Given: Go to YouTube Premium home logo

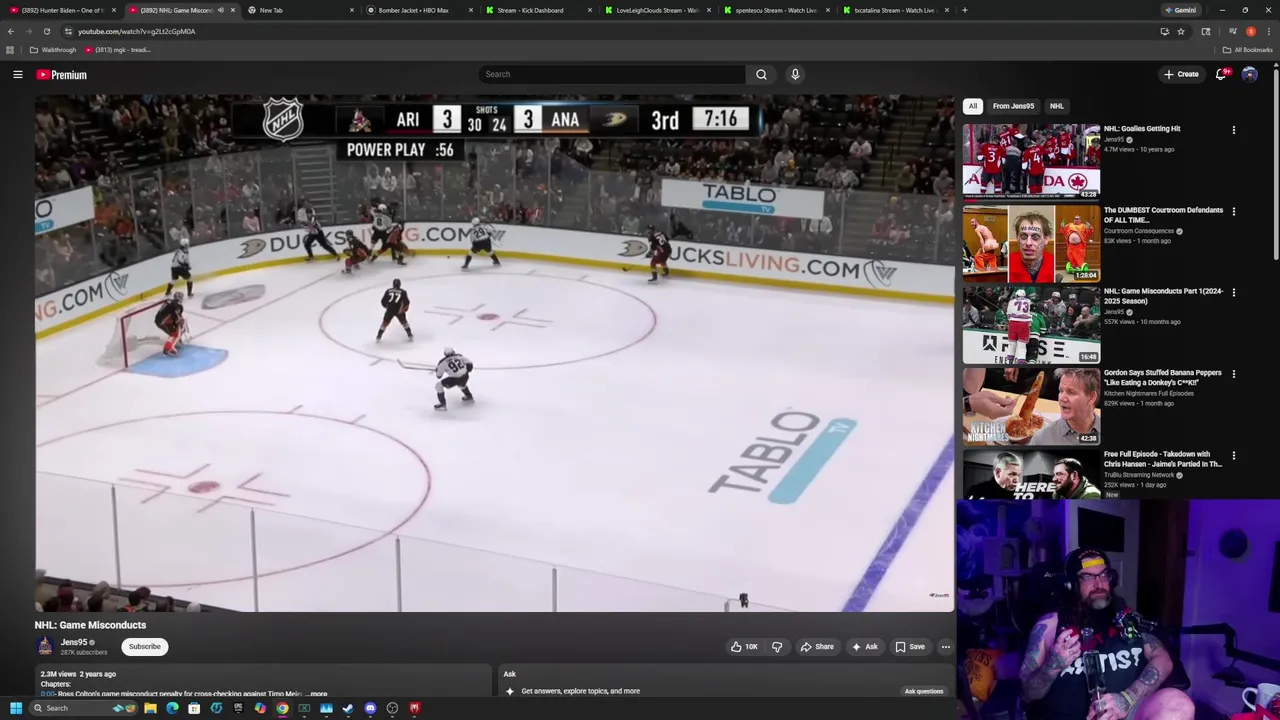Looking at the screenshot, I should (x=62, y=74).
